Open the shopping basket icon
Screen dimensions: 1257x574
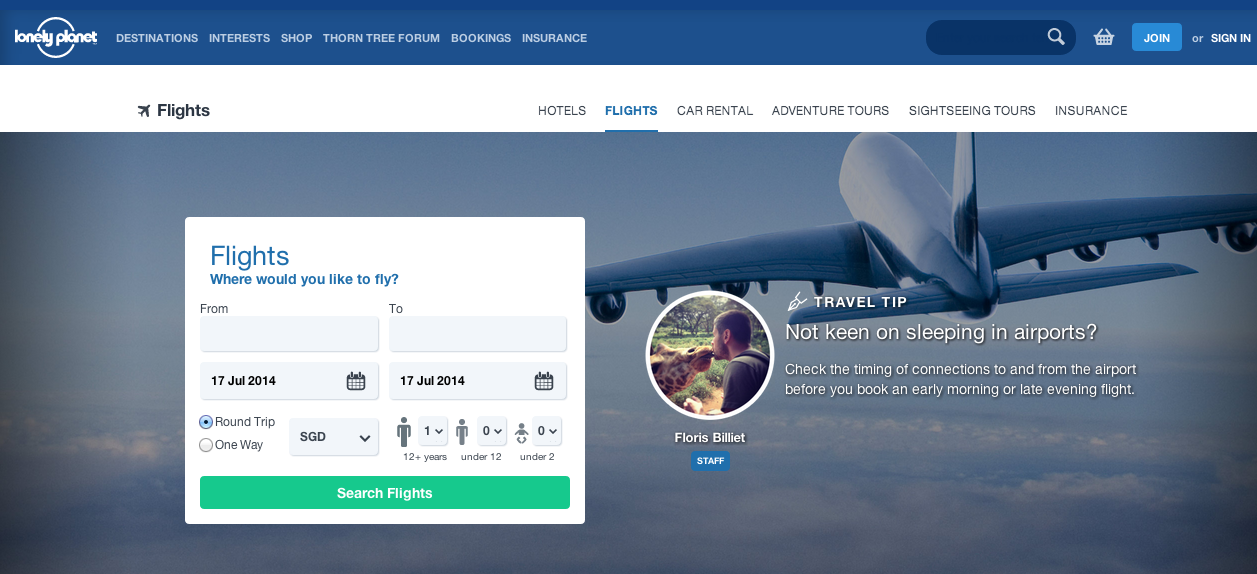click(1104, 38)
